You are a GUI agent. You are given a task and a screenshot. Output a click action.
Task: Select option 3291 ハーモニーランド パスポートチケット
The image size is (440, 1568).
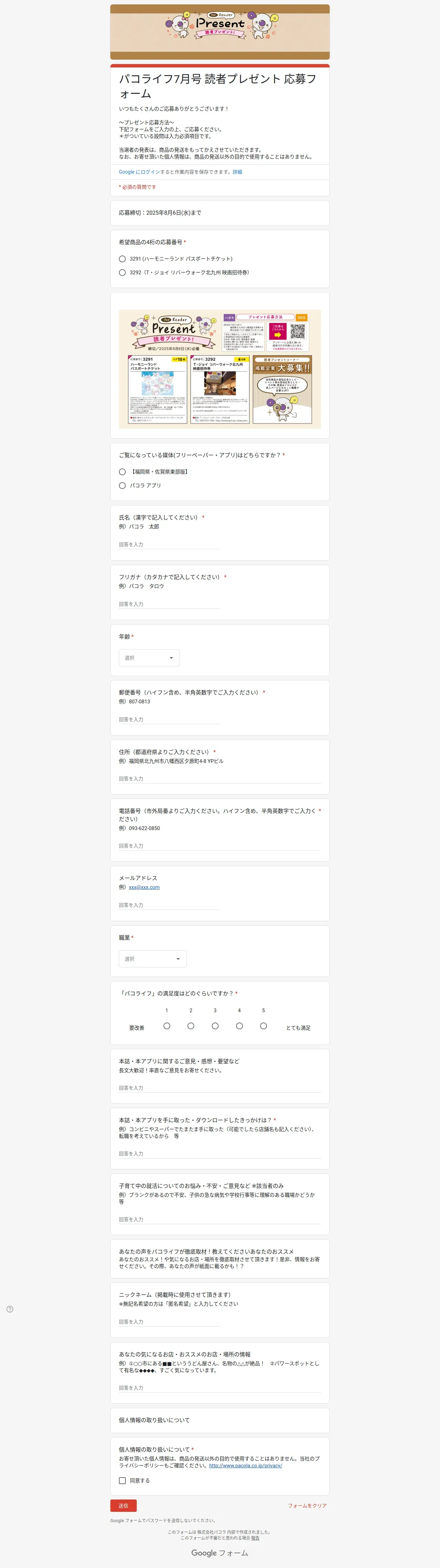click(122, 259)
